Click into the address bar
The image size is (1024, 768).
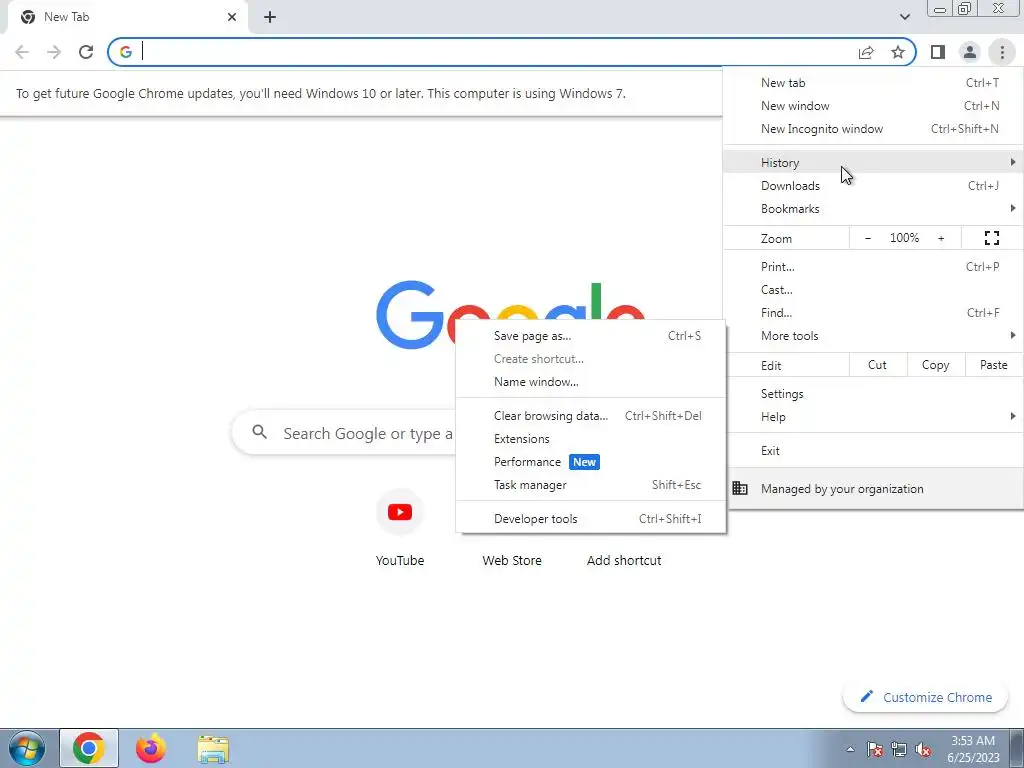496,52
